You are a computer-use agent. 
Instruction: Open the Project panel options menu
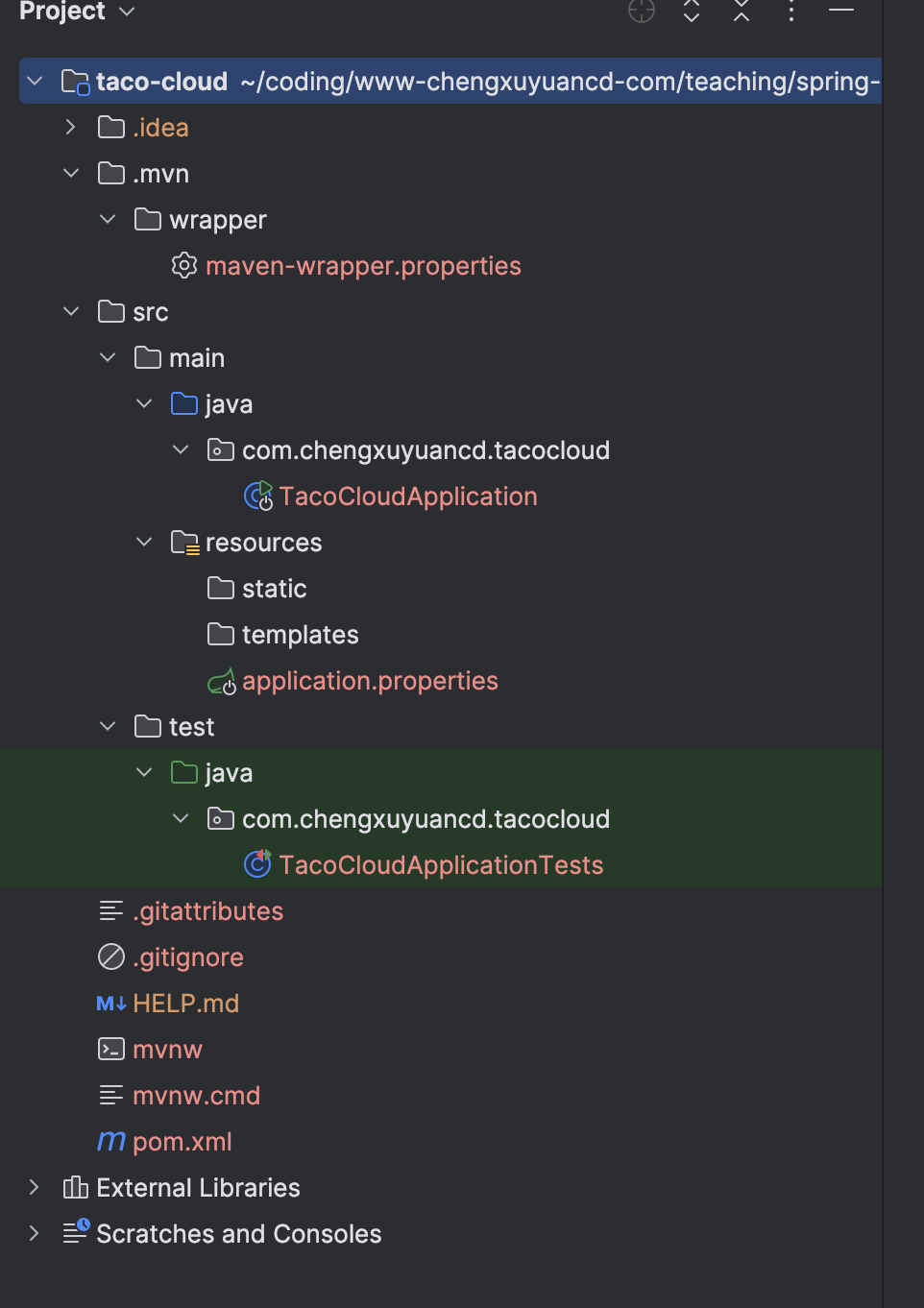(x=790, y=11)
